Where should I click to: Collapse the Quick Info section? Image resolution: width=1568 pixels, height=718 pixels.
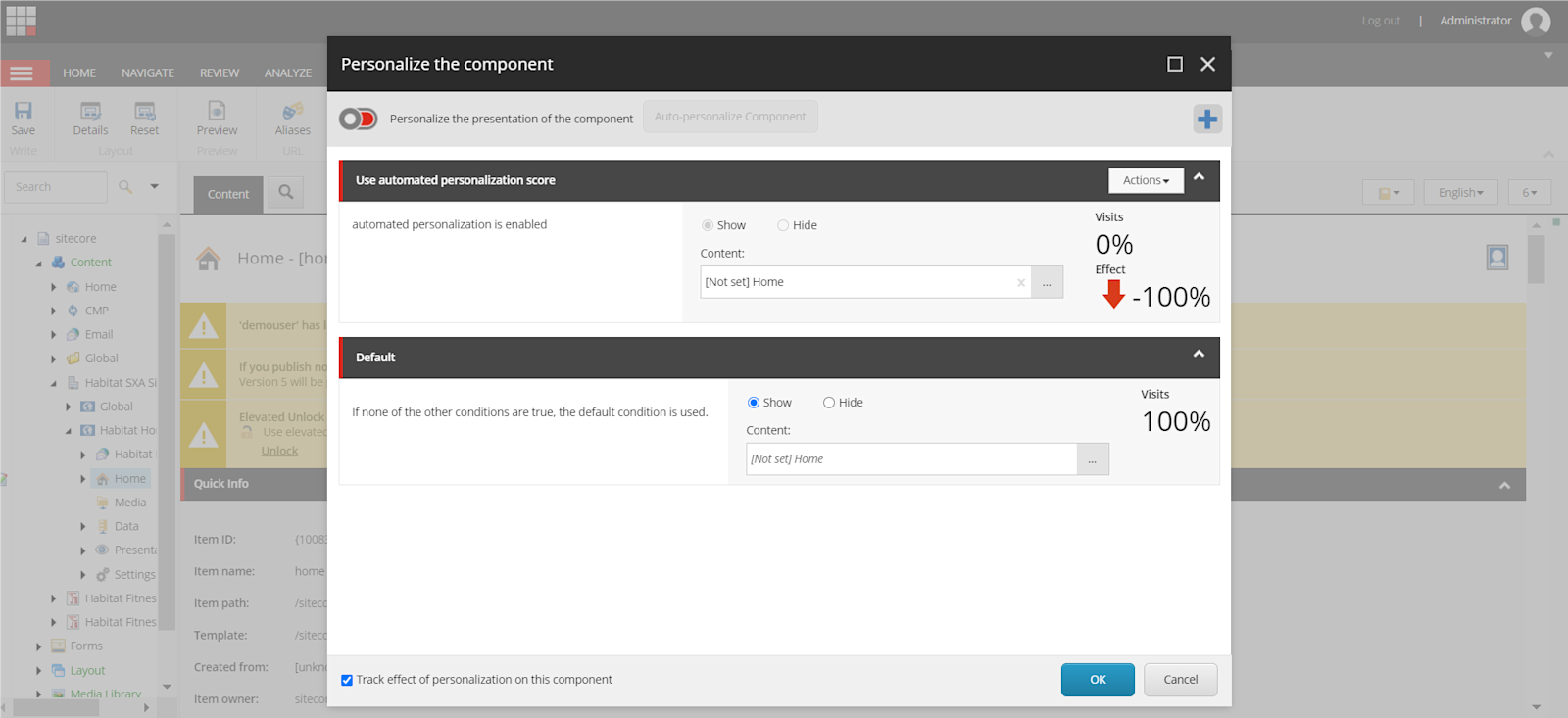click(x=1504, y=485)
